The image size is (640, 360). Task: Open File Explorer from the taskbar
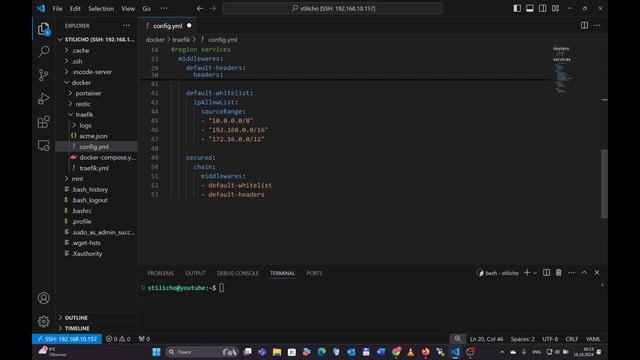tap(277, 352)
